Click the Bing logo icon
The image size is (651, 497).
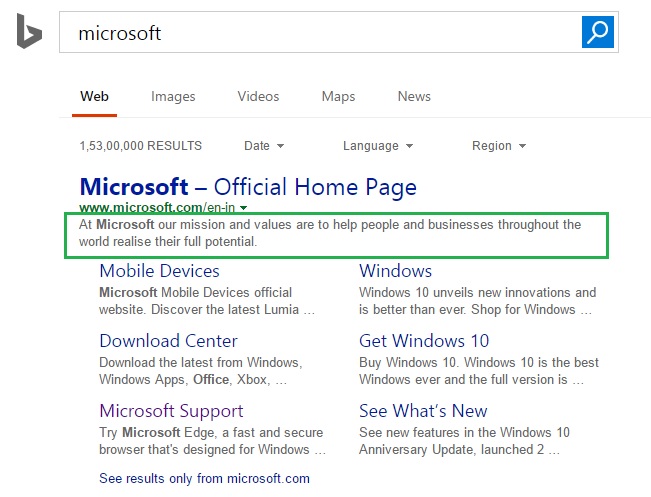29,31
